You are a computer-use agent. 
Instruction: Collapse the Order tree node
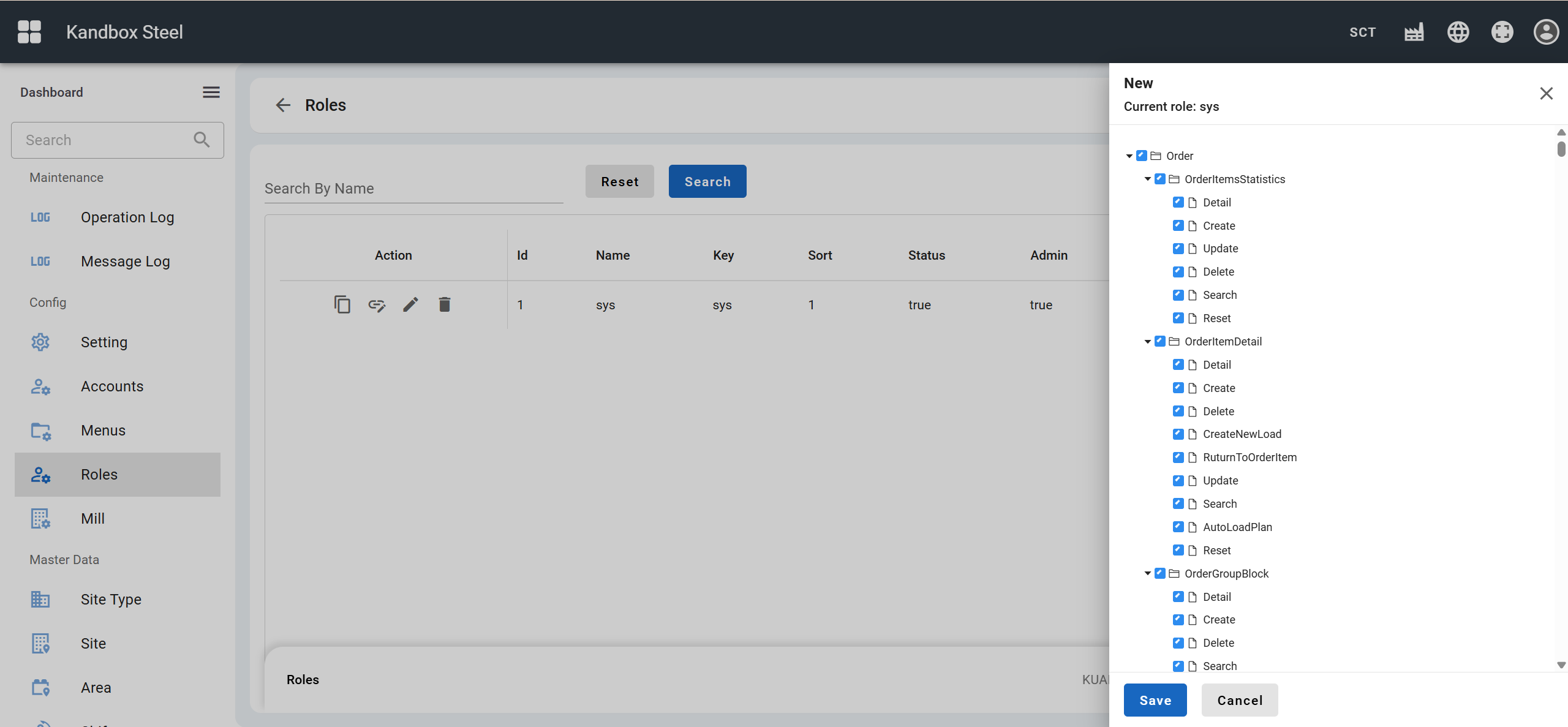pos(1129,156)
